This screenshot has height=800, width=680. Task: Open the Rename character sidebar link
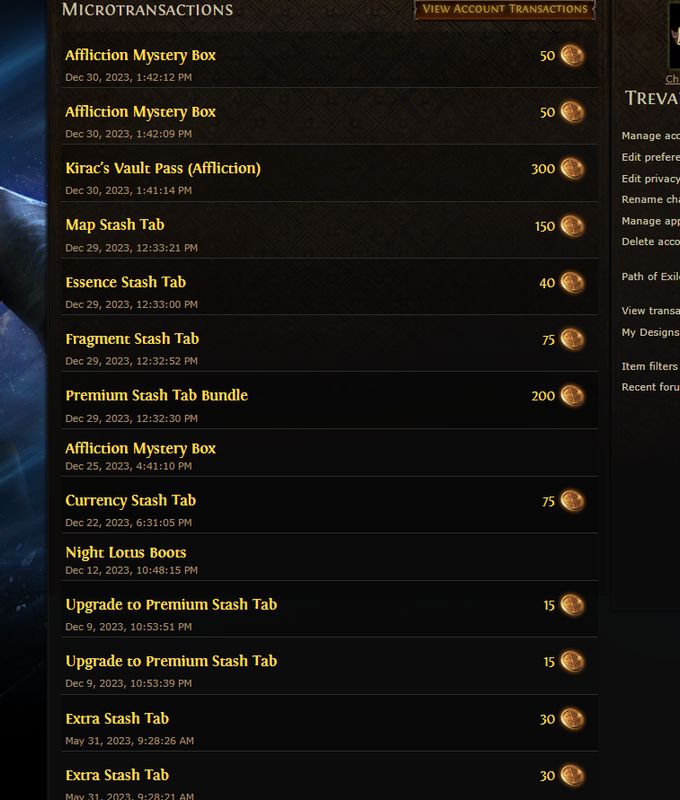650,199
